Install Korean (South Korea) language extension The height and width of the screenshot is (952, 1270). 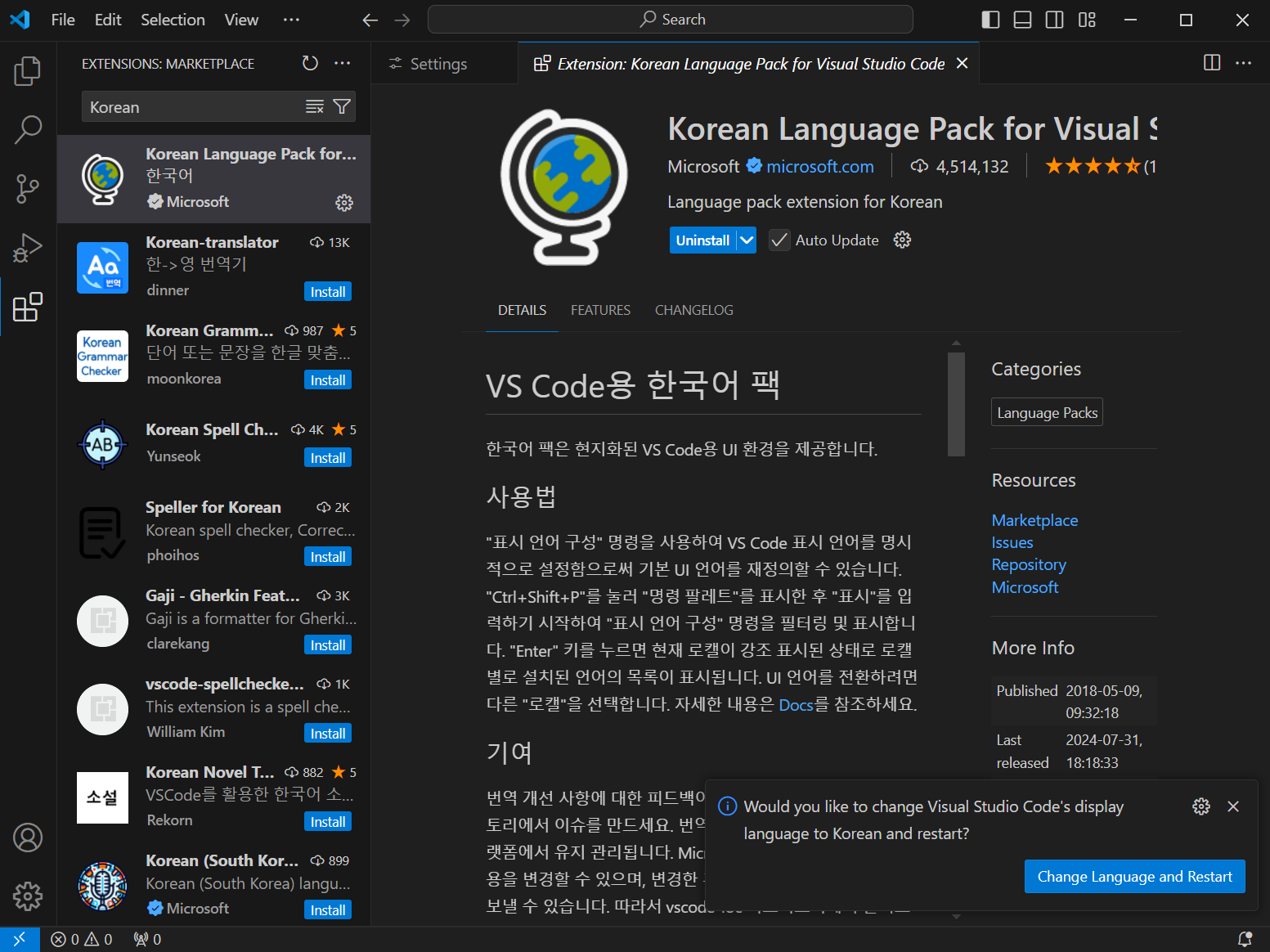328,910
